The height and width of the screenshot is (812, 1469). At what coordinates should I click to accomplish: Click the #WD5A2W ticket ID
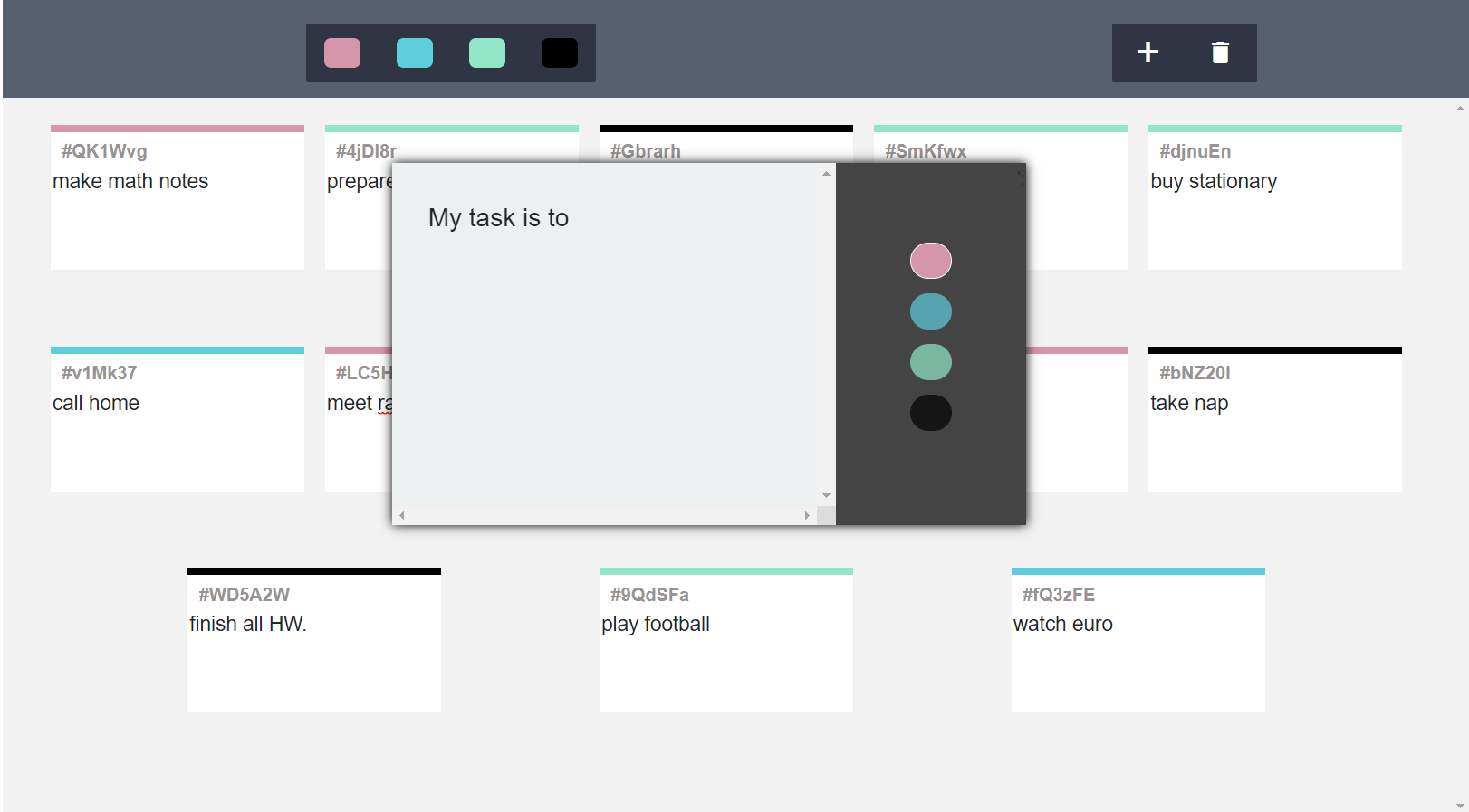coord(245,595)
